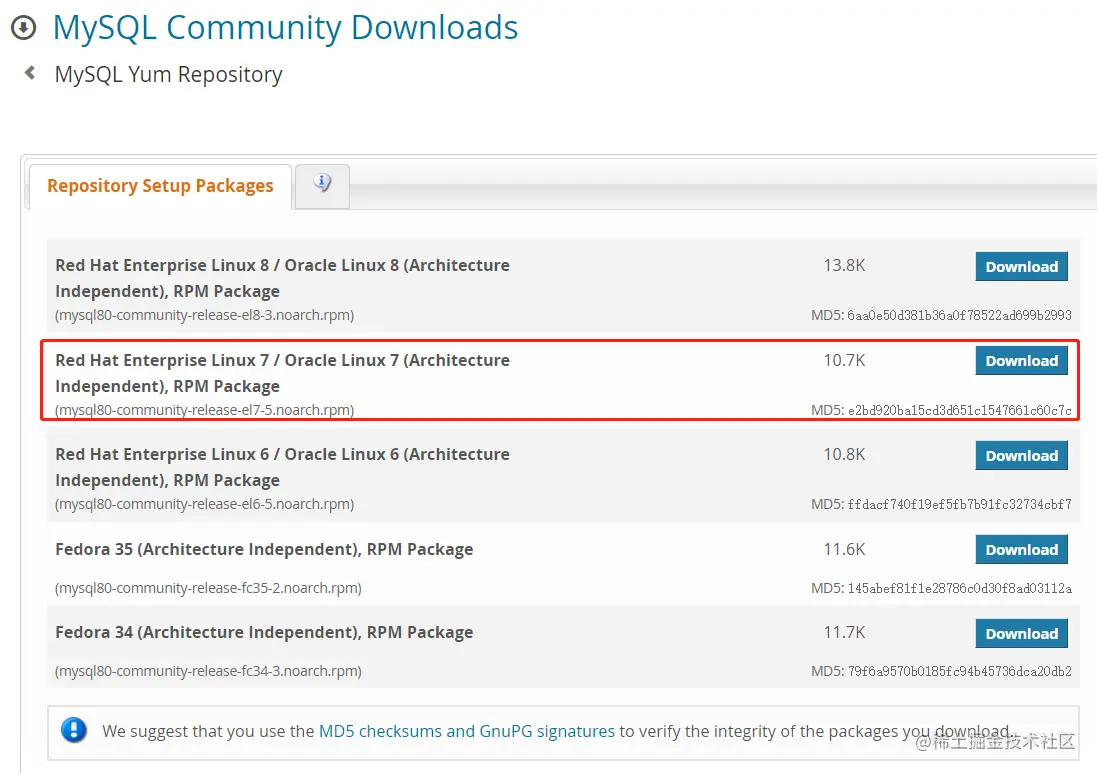Download the Red Hat Enterprise Linux 7 package

[1021, 361]
